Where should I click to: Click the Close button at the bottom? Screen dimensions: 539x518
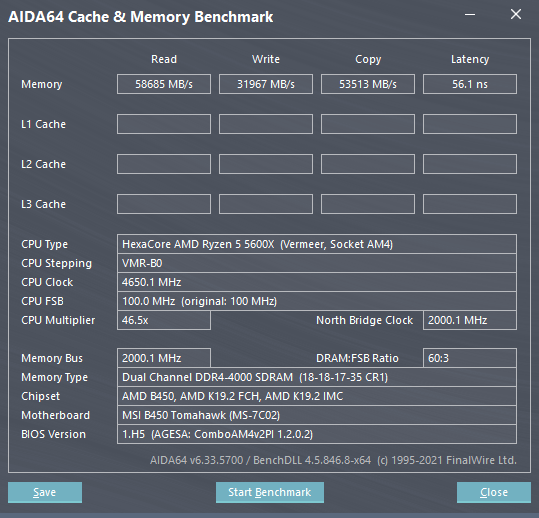(494, 492)
